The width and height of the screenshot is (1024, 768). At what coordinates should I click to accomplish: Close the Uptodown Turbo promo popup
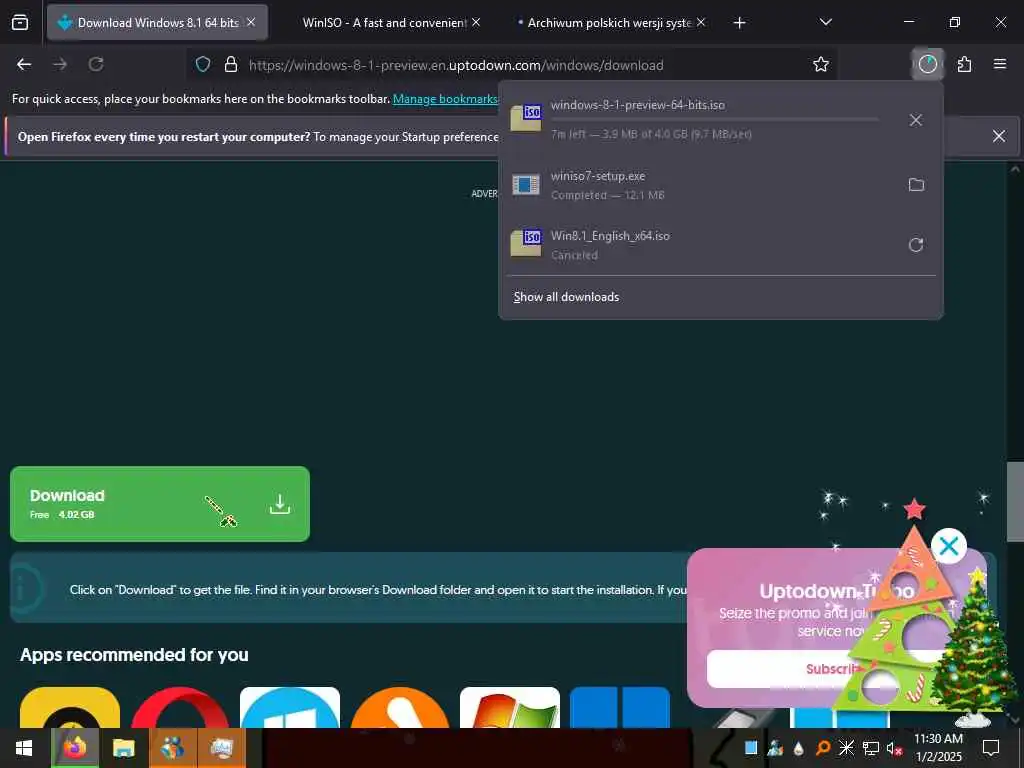[949, 546]
